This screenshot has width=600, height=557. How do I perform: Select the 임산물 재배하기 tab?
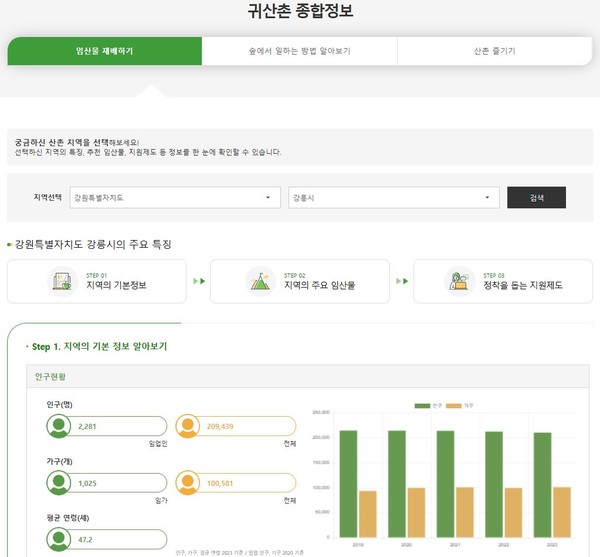(104, 51)
